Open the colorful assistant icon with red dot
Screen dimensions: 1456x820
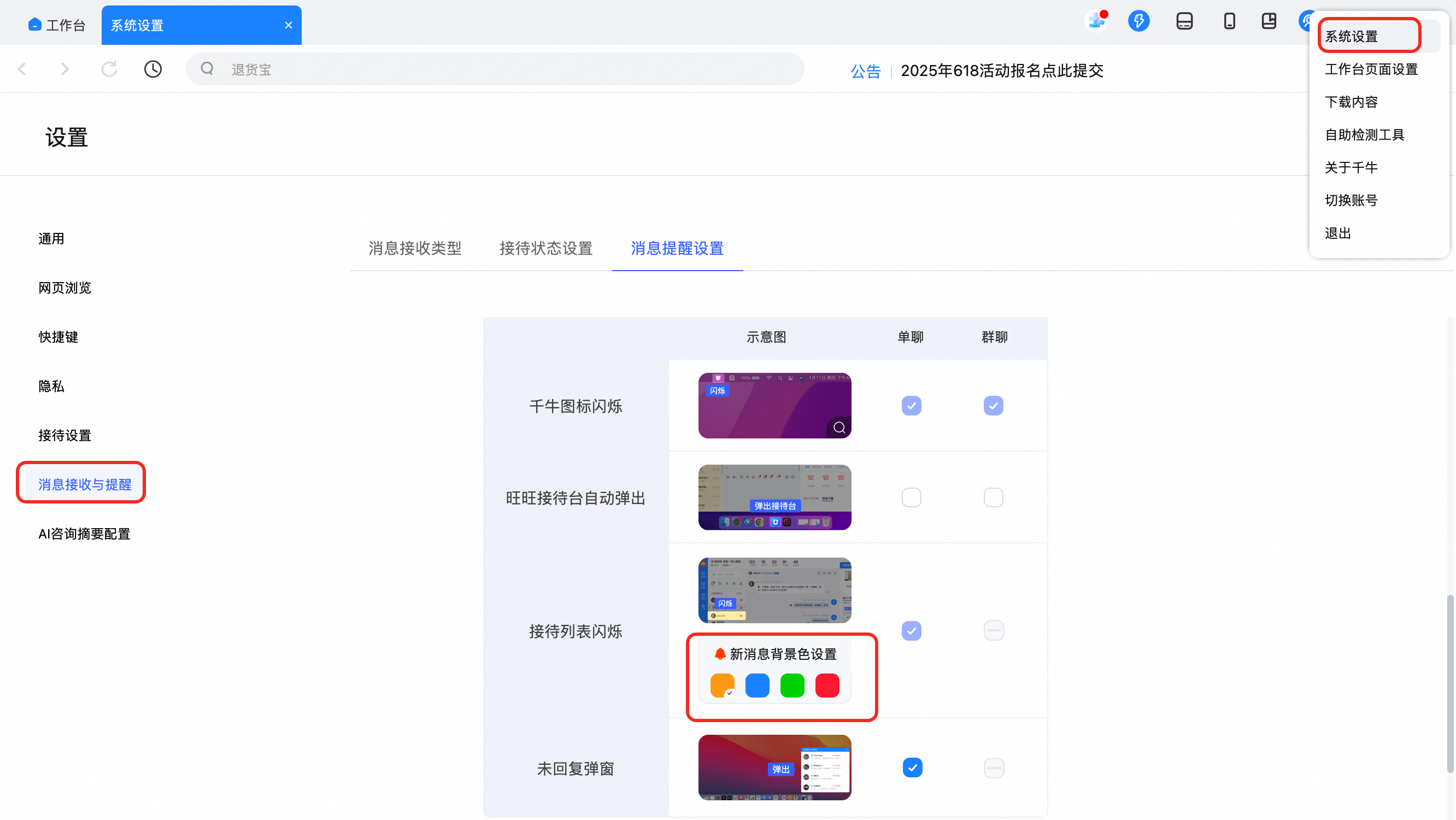[1096, 21]
